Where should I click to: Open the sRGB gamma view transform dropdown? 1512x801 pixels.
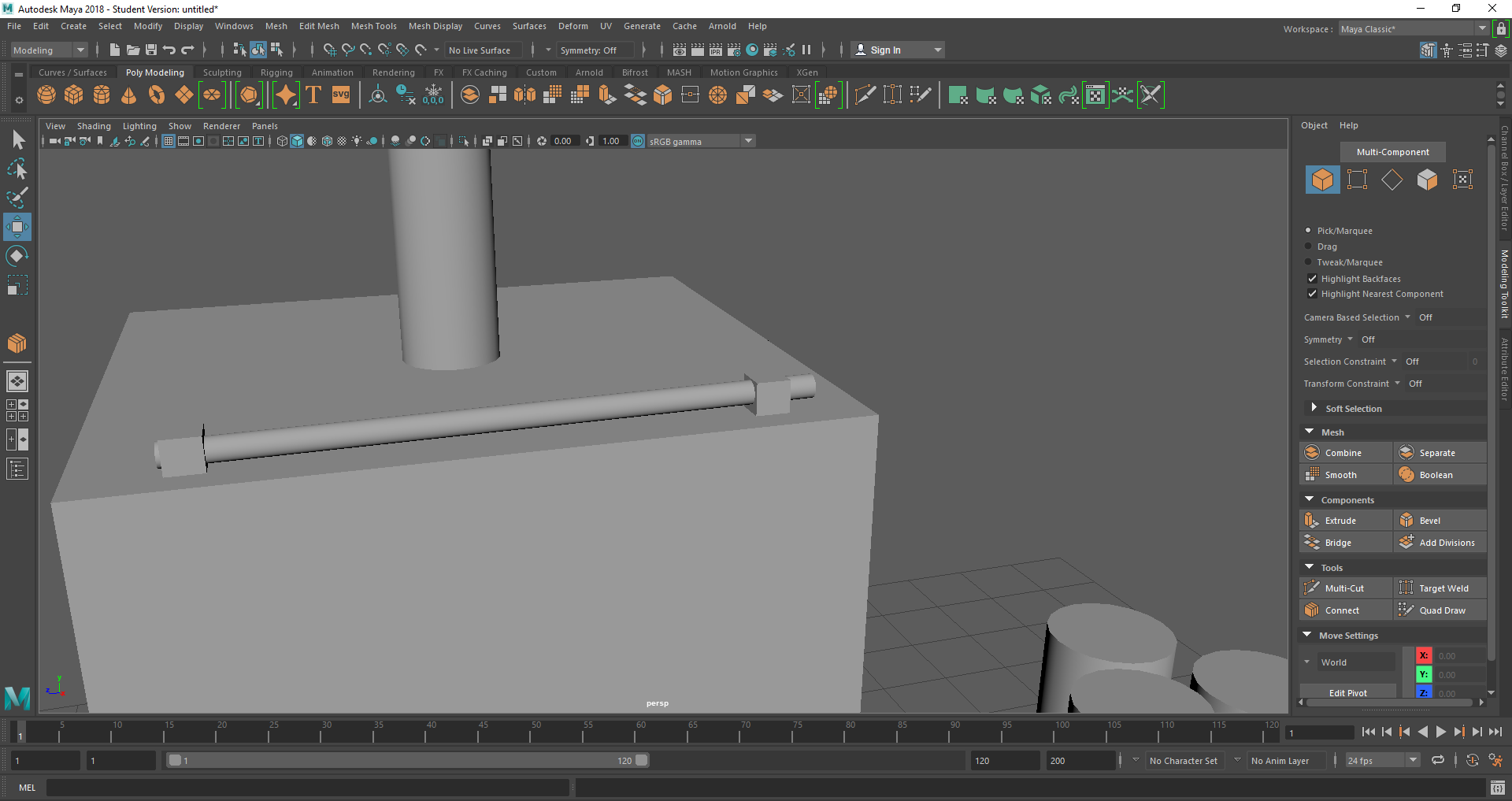point(748,141)
